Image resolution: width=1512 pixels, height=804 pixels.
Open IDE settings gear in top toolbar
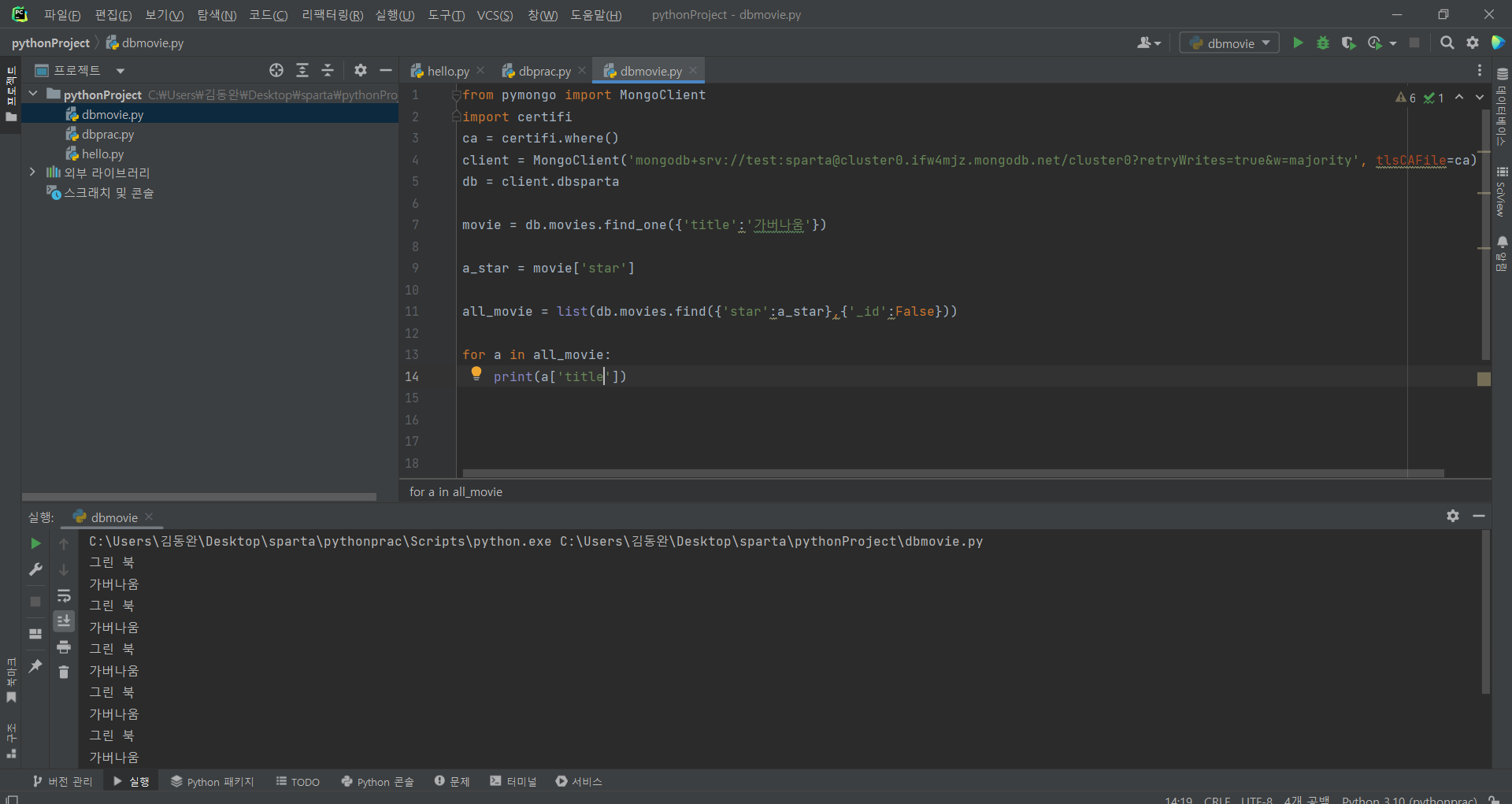click(x=1473, y=43)
